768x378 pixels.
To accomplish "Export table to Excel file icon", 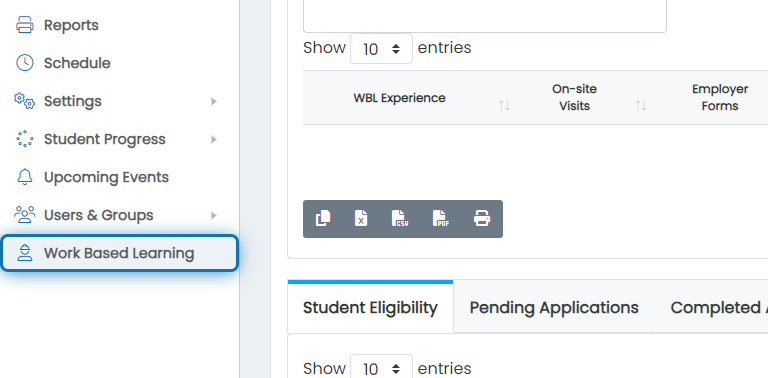I will pyautogui.click(x=361, y=218).
